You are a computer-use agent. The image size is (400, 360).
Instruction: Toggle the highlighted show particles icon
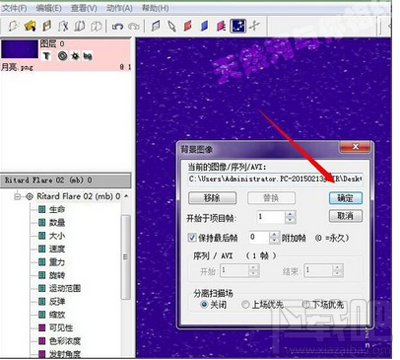pyautogui.click(x=238, y=26)
